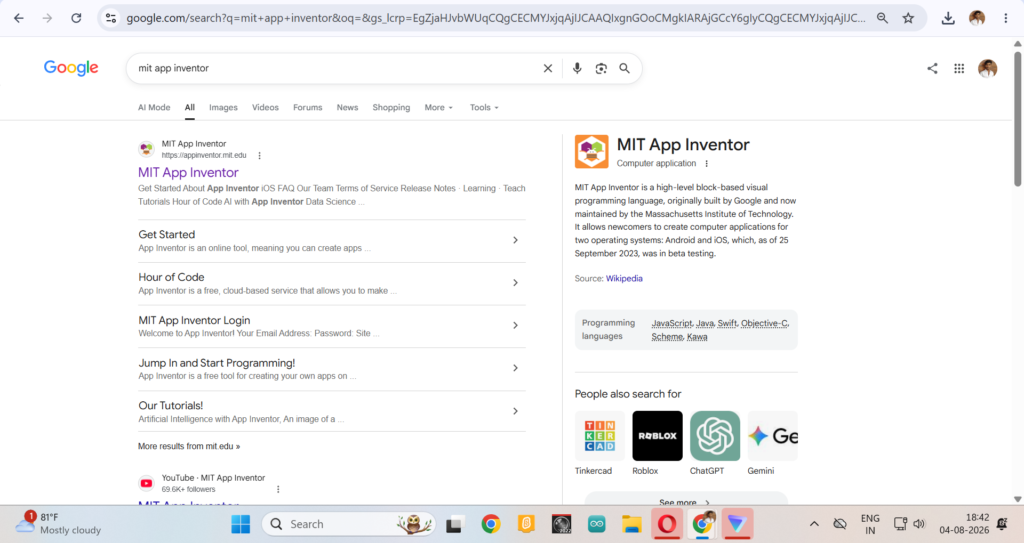Image resolution: width=1024 pixels, height=543 pixels.
Task: Open volume control speaker icon in tray
Action: pyautogui.click(x=919, y=524)
